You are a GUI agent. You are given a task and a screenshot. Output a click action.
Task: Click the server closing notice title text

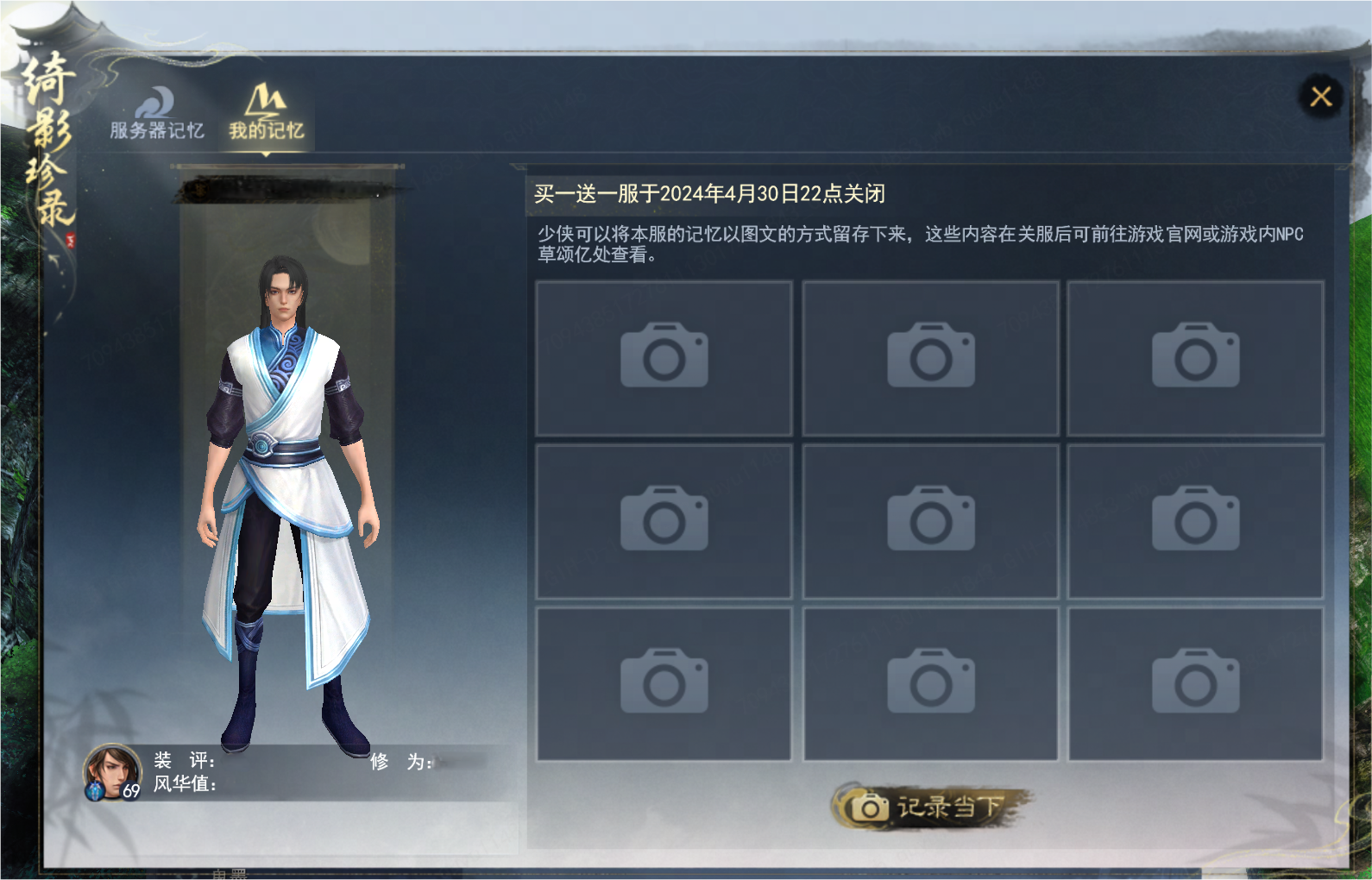709,193
